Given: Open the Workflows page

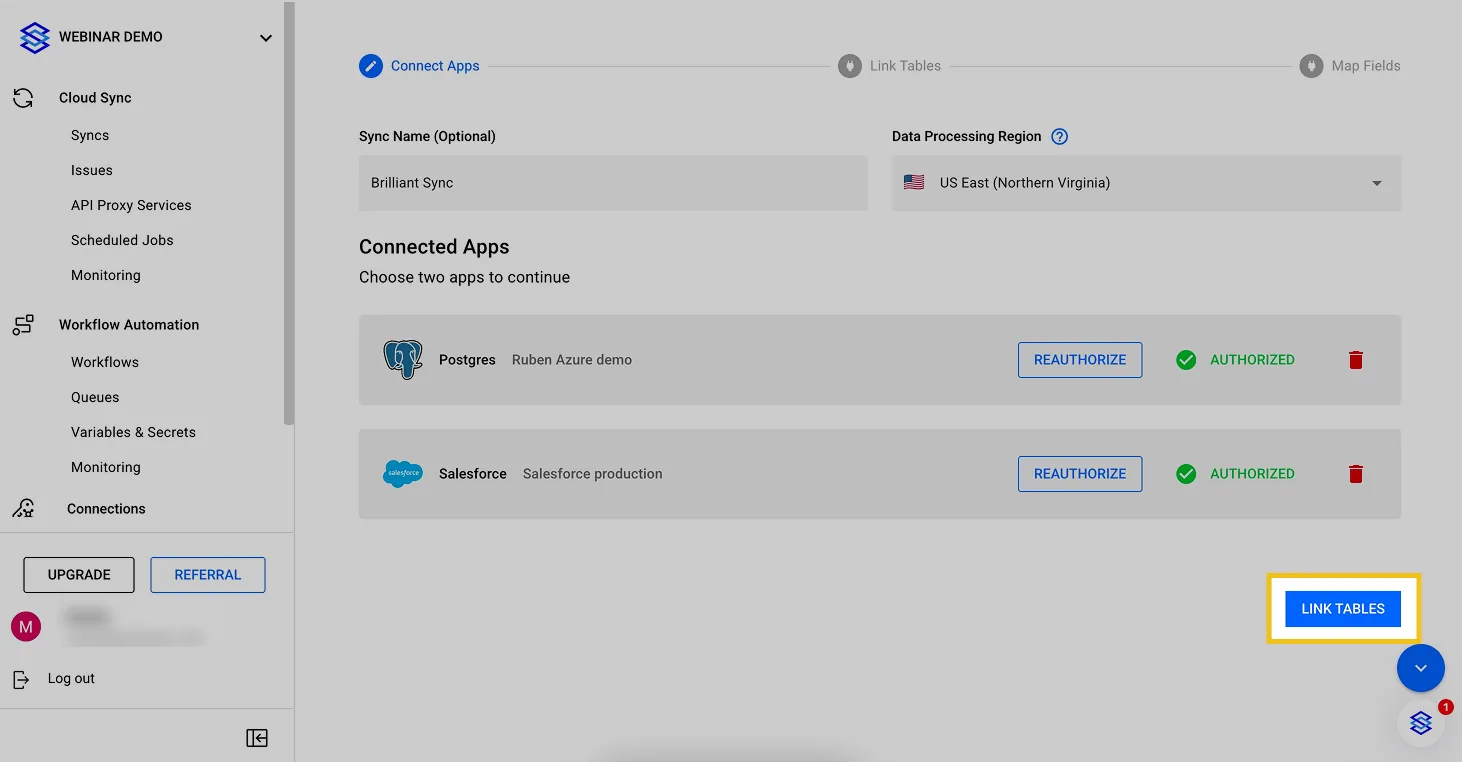Looking at the screenshot, I should coord(105,362).
